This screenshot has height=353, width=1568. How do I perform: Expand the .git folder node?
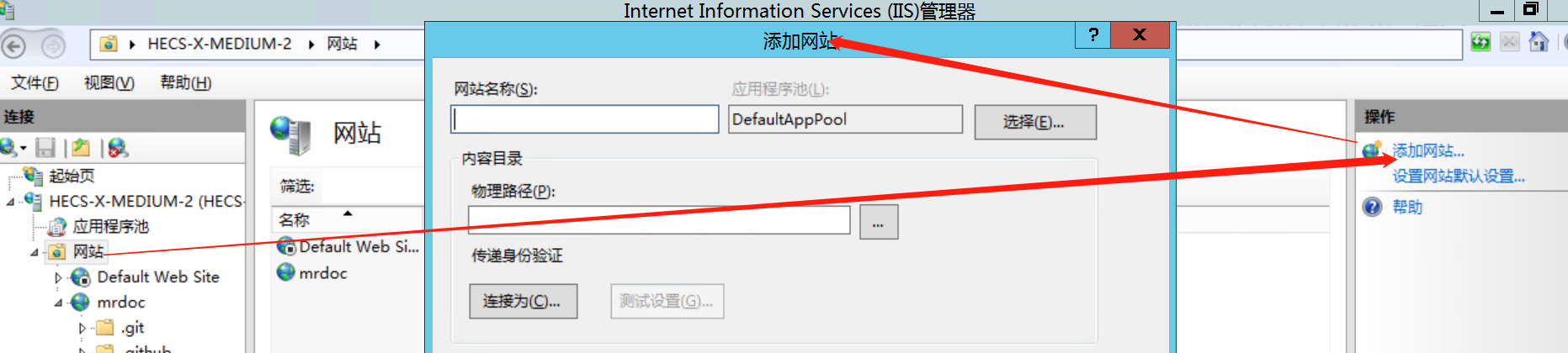click(x=82, y=328)
